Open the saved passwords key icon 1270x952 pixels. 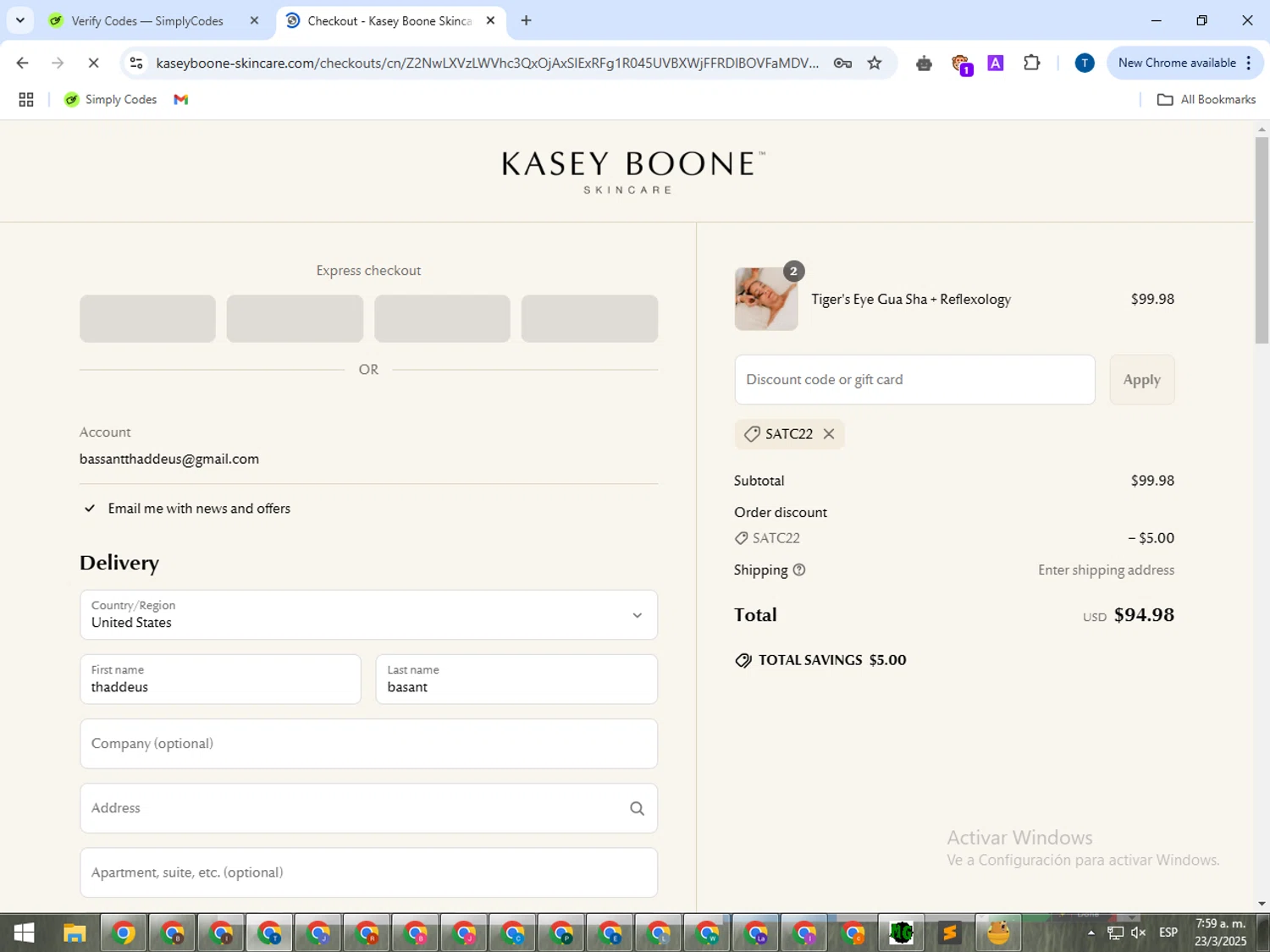842,63
